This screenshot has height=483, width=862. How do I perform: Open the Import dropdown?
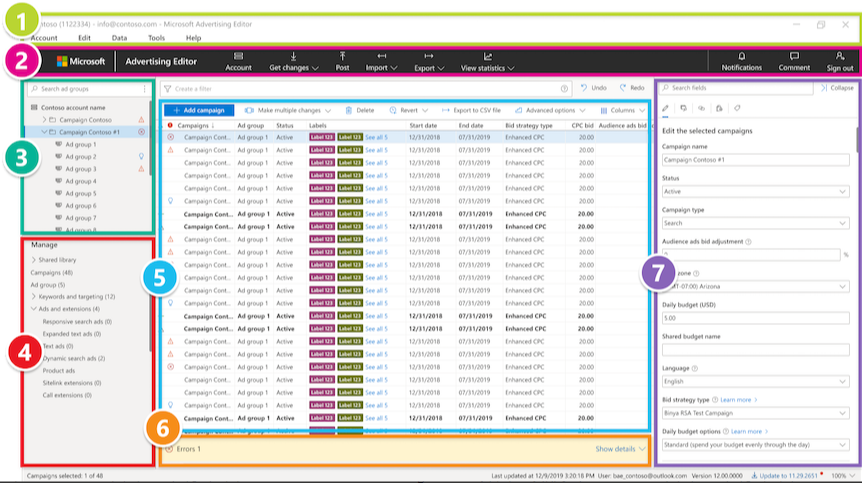pyautogui.click(x=381, y=61)
